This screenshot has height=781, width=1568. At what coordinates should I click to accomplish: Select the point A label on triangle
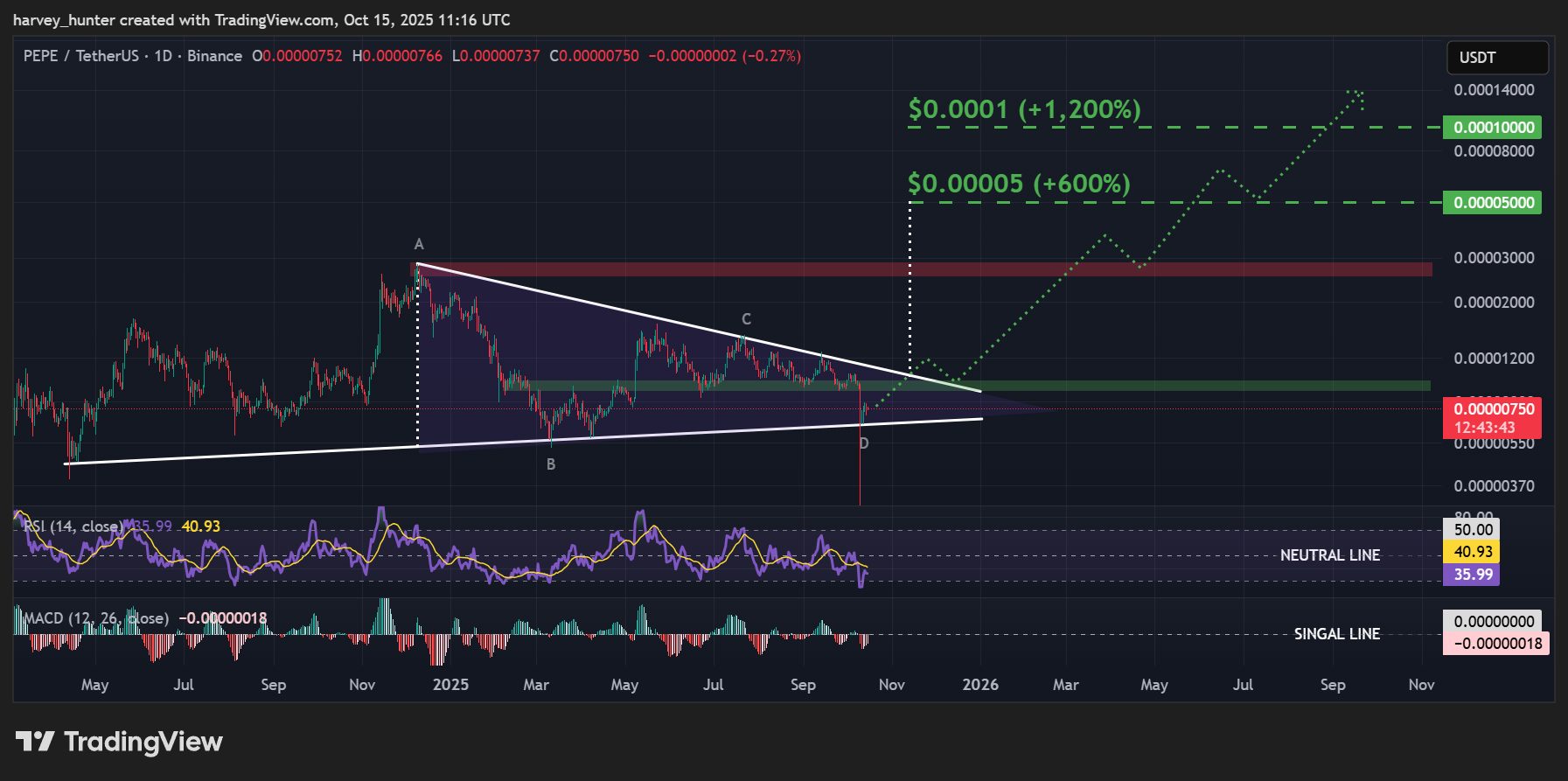point(419,245)
